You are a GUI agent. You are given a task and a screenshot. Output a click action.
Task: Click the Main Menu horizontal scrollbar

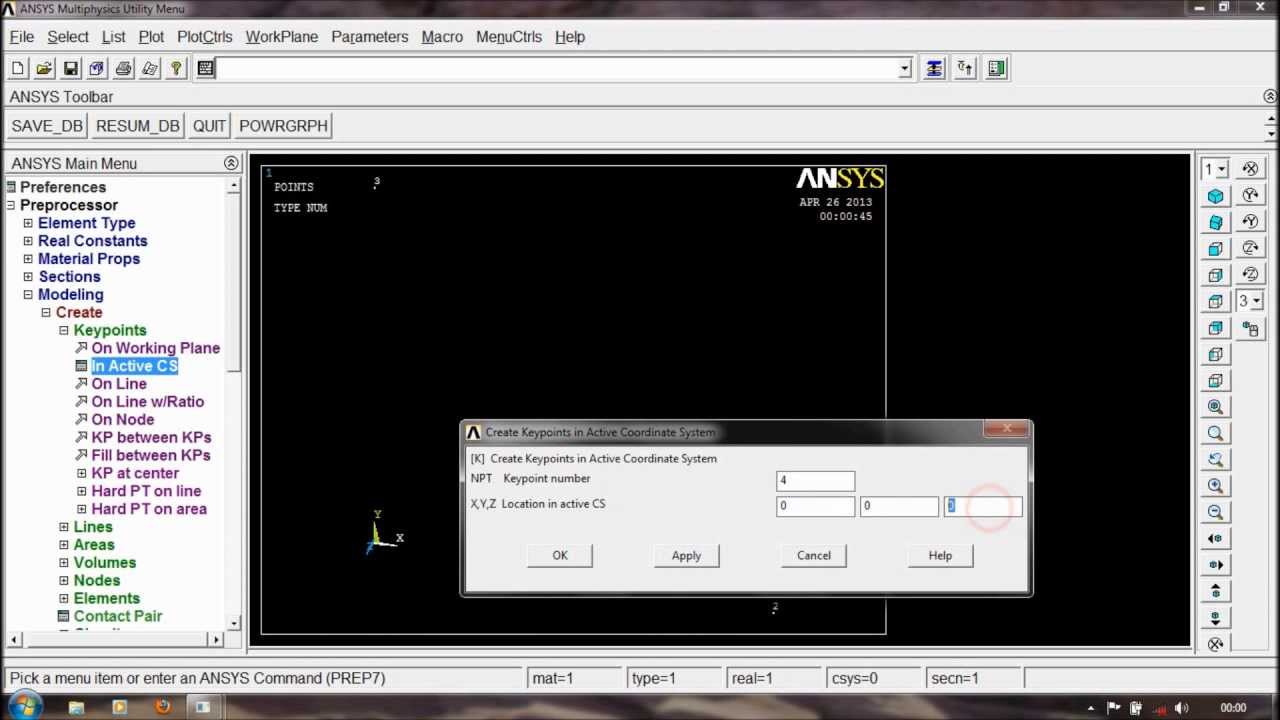coord(116,638)
